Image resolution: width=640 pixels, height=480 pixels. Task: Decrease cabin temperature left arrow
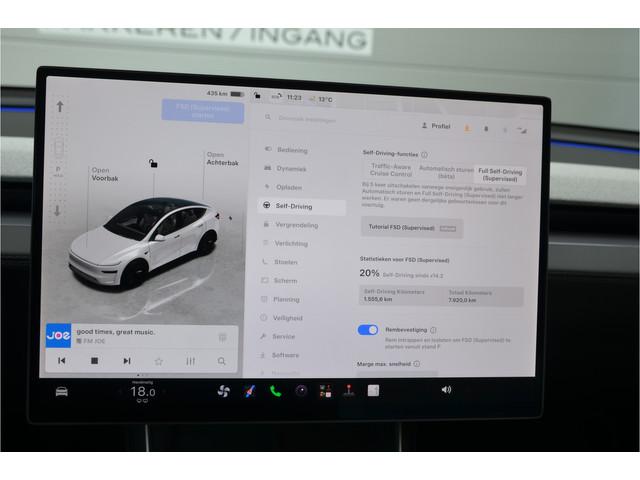point(120,392)
